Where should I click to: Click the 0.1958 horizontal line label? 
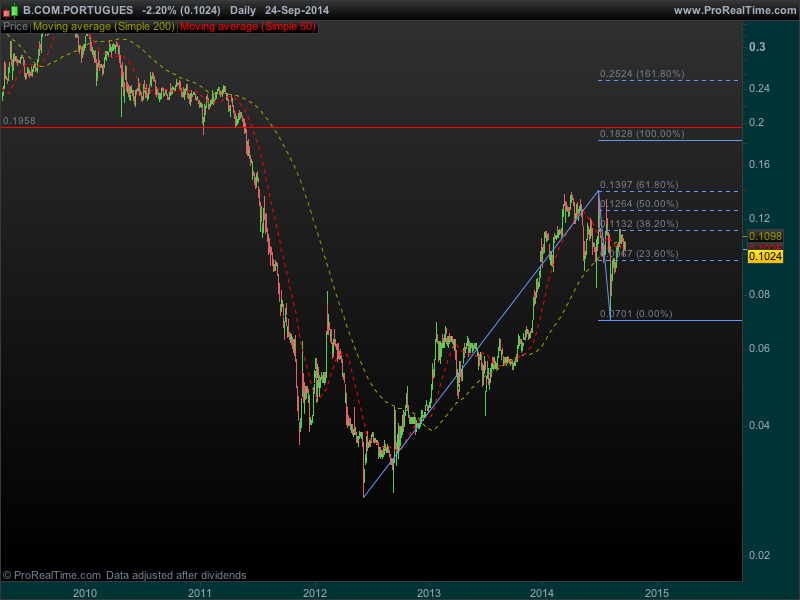(19, 121)
